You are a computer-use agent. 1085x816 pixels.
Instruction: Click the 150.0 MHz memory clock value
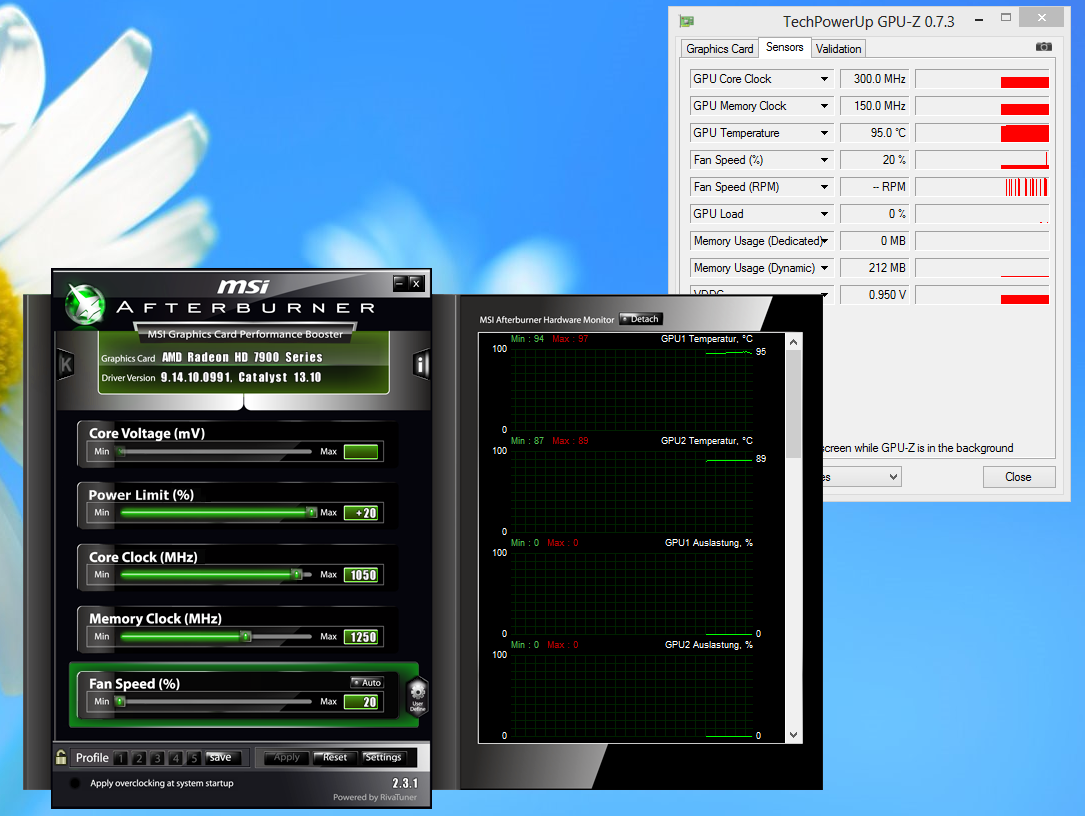coord(875,106)
